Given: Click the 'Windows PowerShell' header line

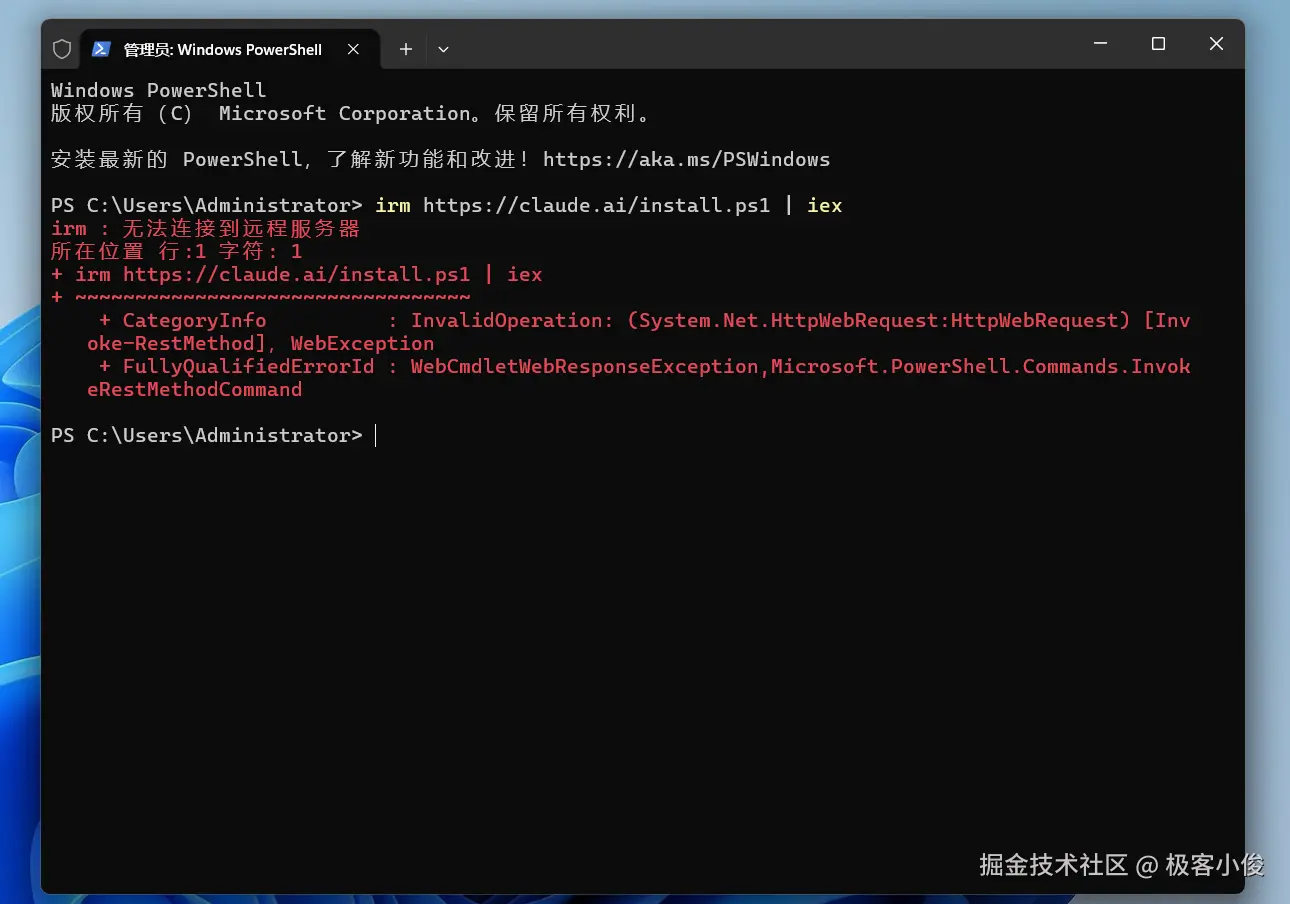Looking at the screenshot, I should pyautogui.click(x=158, y=90).
